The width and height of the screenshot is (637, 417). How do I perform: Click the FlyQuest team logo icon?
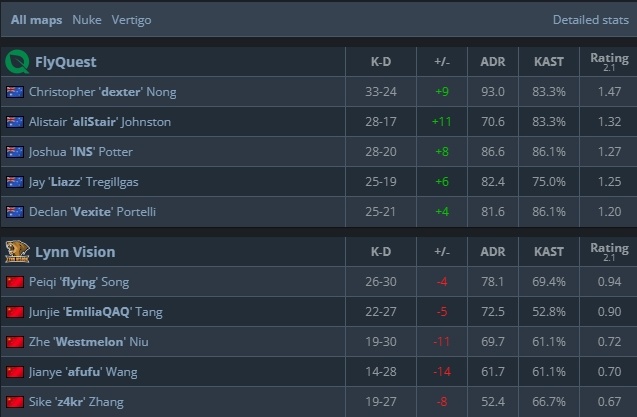tap(17, 62)
